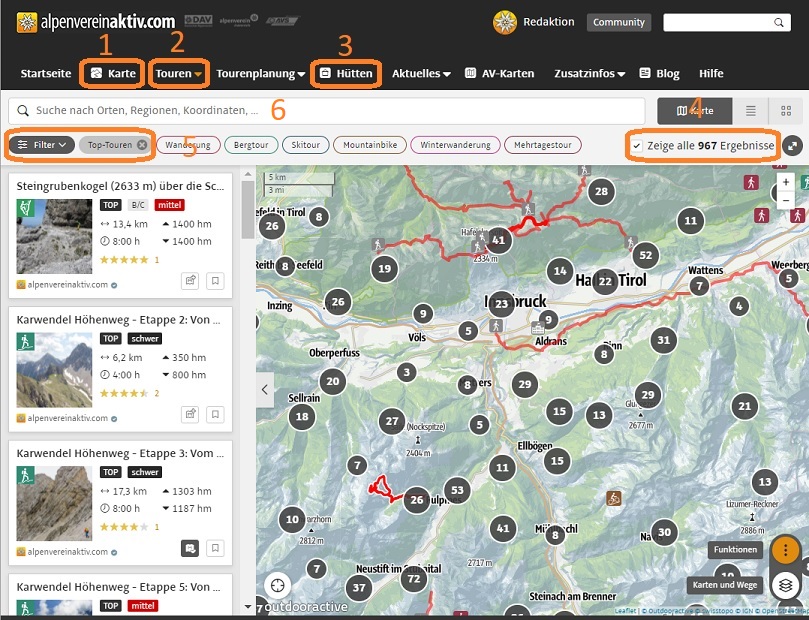Click share icon on Steingrubenkogel card
Screen dimensions: 809x620
(190, 281)
